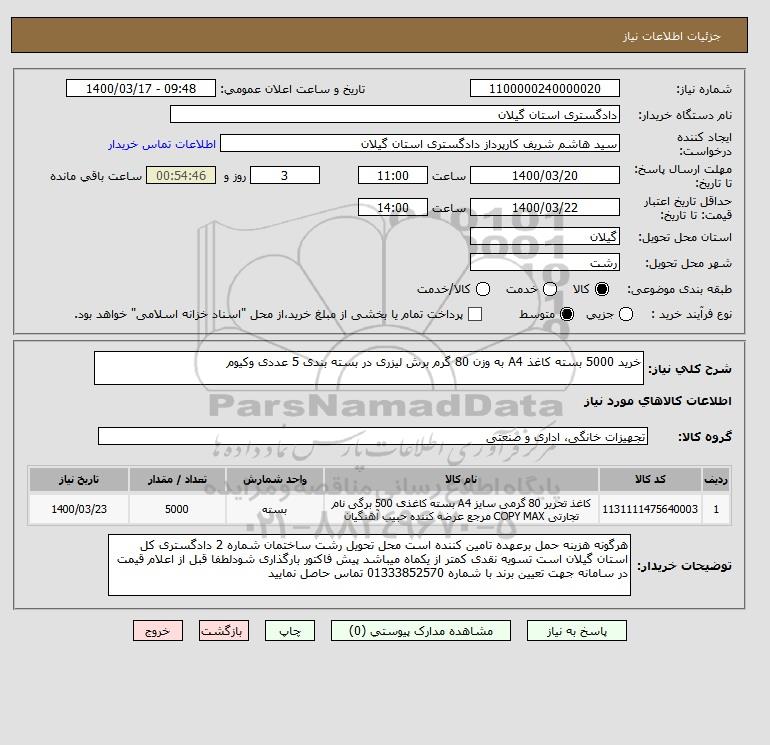The image size is (770, 745).
Task: Click the نام کالا column header
Action: click(x=461, y=479)
